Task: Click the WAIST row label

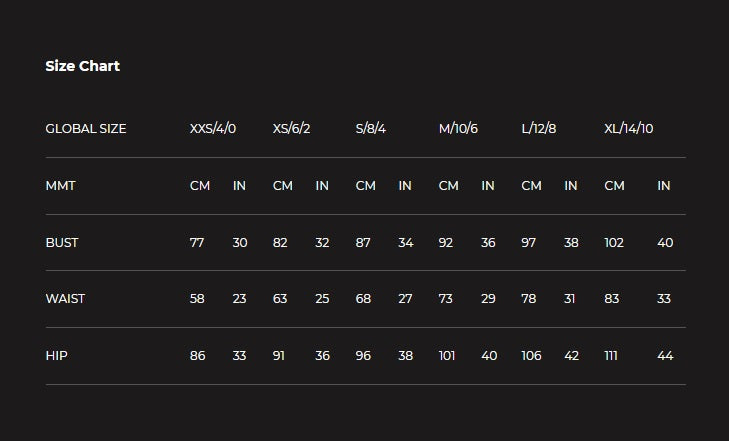Action: coord(65,299)
